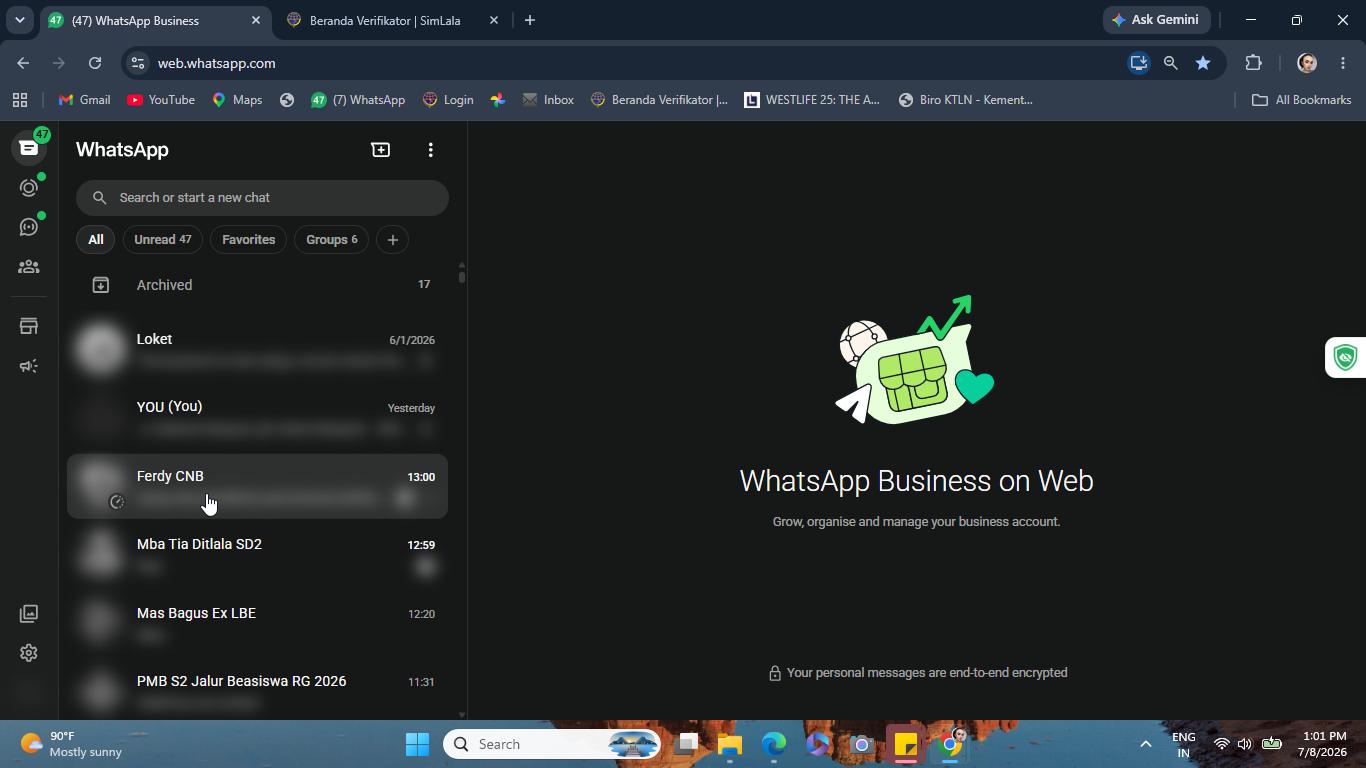Open the business Catalog storefront icon
The image size is (1366, 768).
(29, 326)
